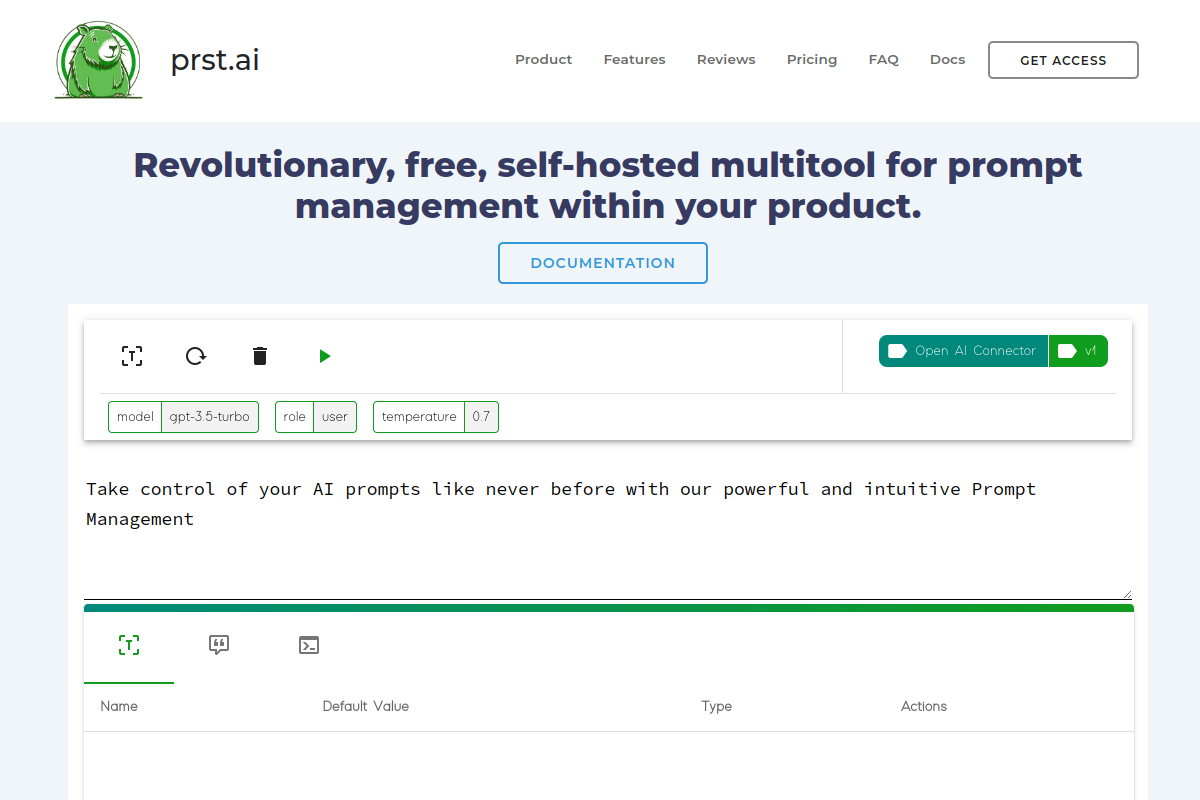Click the trash delete icon
The height and width of the screenshot is (800, 1200).
[x=260, y=356]
